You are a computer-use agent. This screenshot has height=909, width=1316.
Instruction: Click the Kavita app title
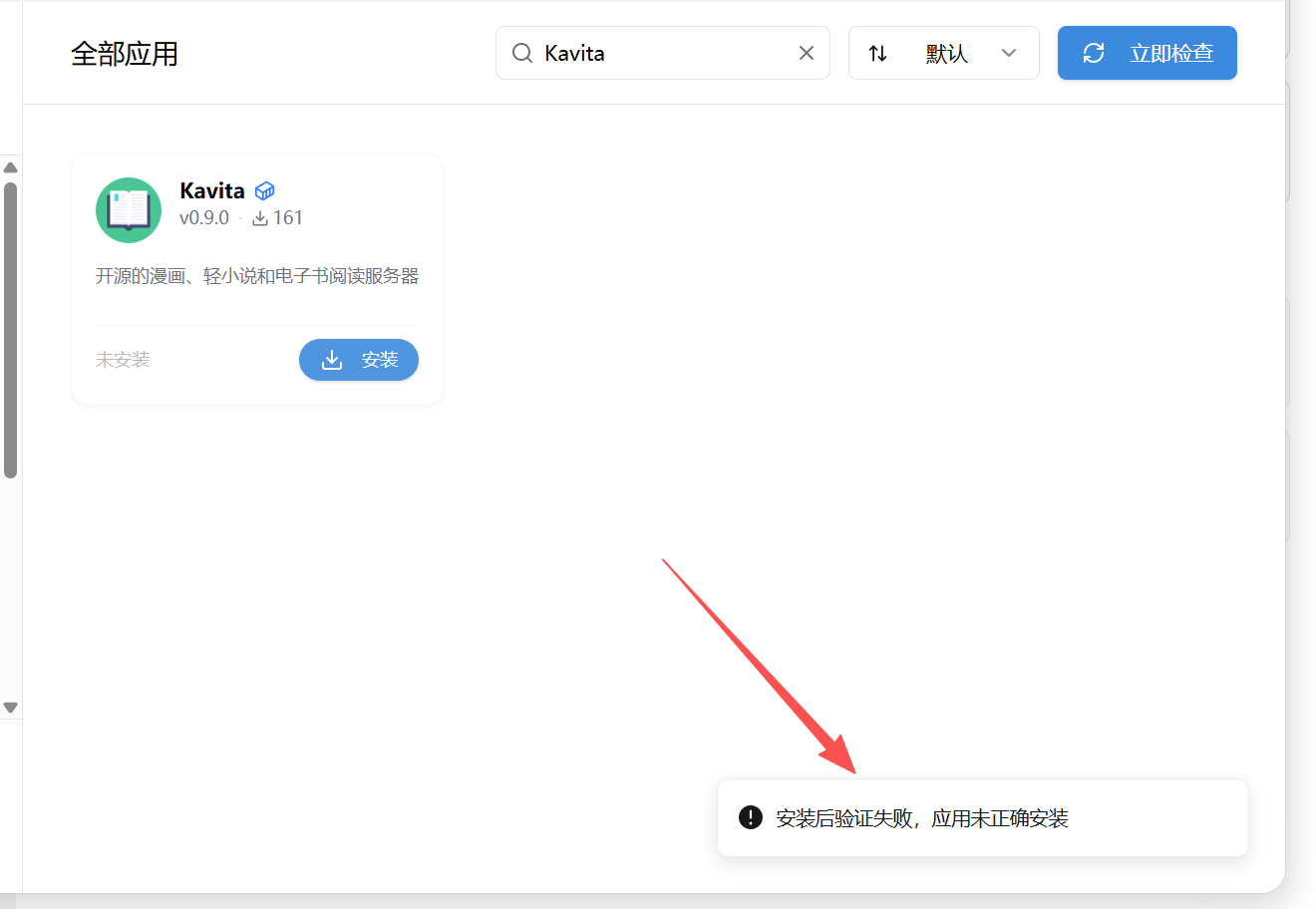click(212, 190)
